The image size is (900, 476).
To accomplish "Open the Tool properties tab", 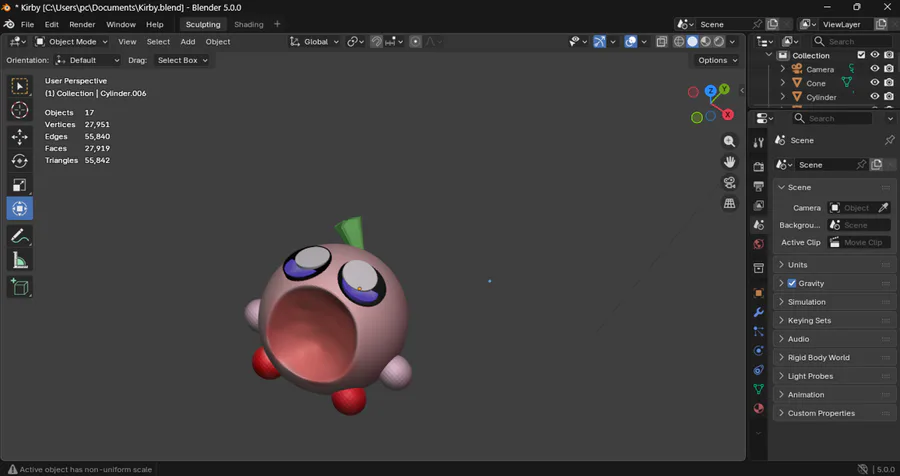I will click(x=758, y=142).
